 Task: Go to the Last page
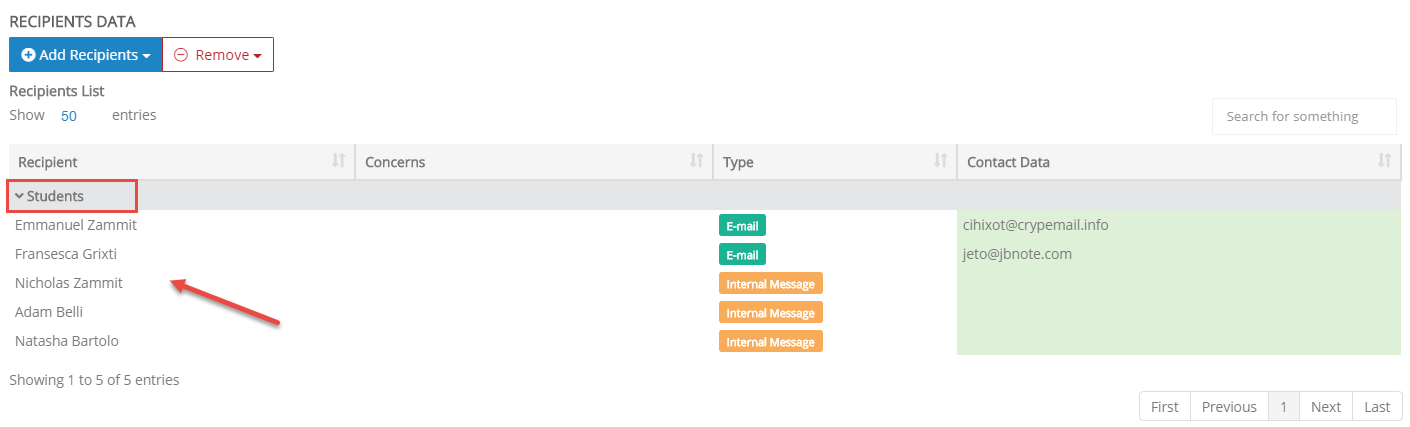point(1377,406)
